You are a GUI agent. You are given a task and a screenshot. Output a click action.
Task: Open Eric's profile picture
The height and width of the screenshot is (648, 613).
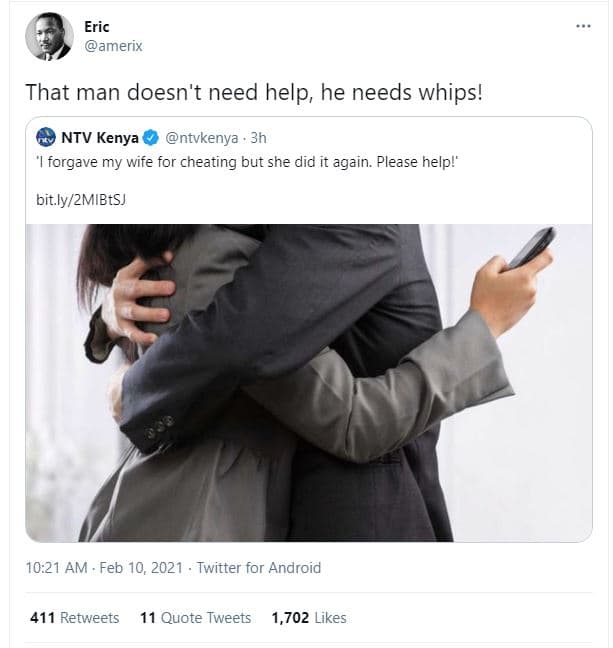tap(49, 37)
